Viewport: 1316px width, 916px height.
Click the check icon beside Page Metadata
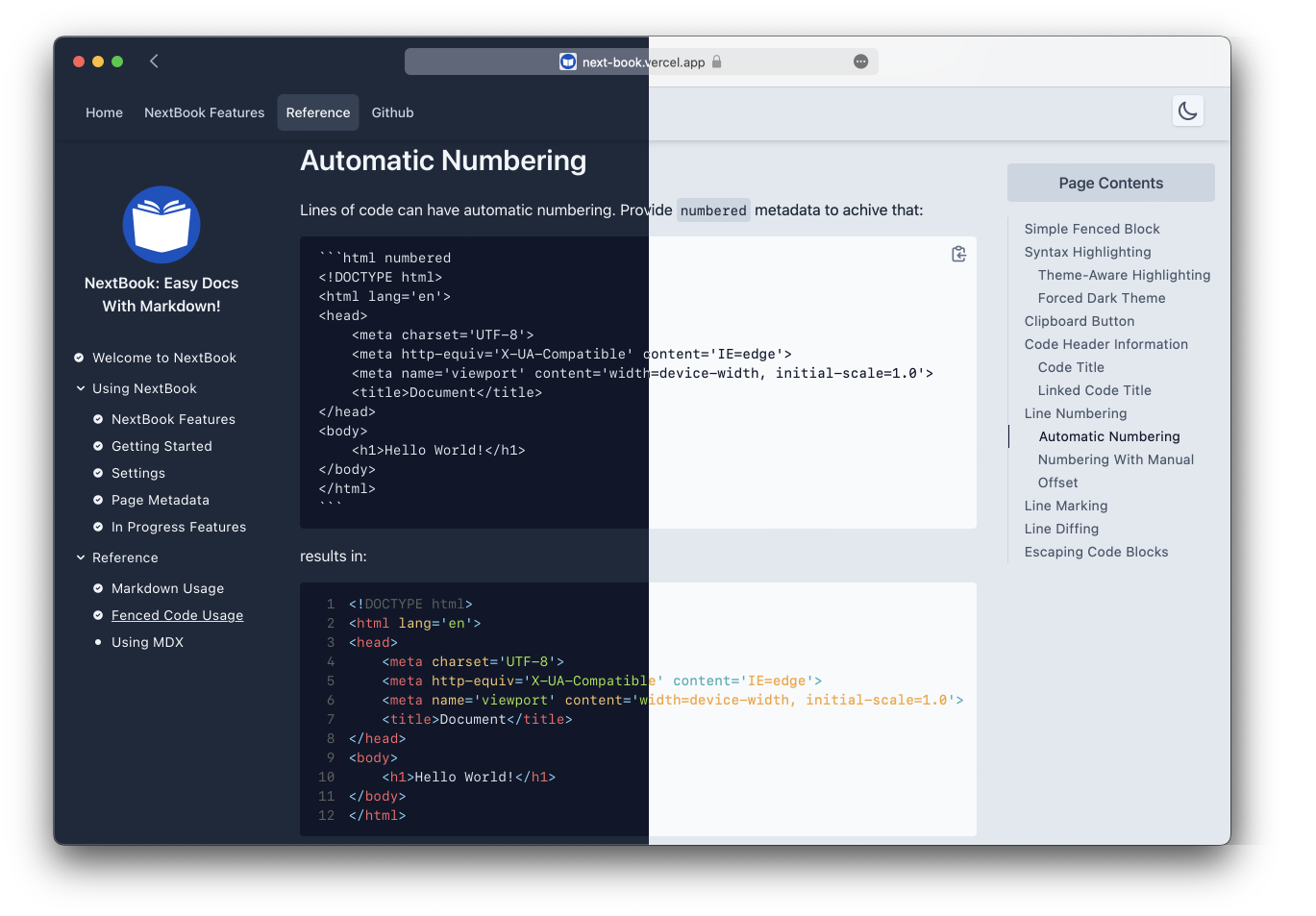(x=98, y=500)
